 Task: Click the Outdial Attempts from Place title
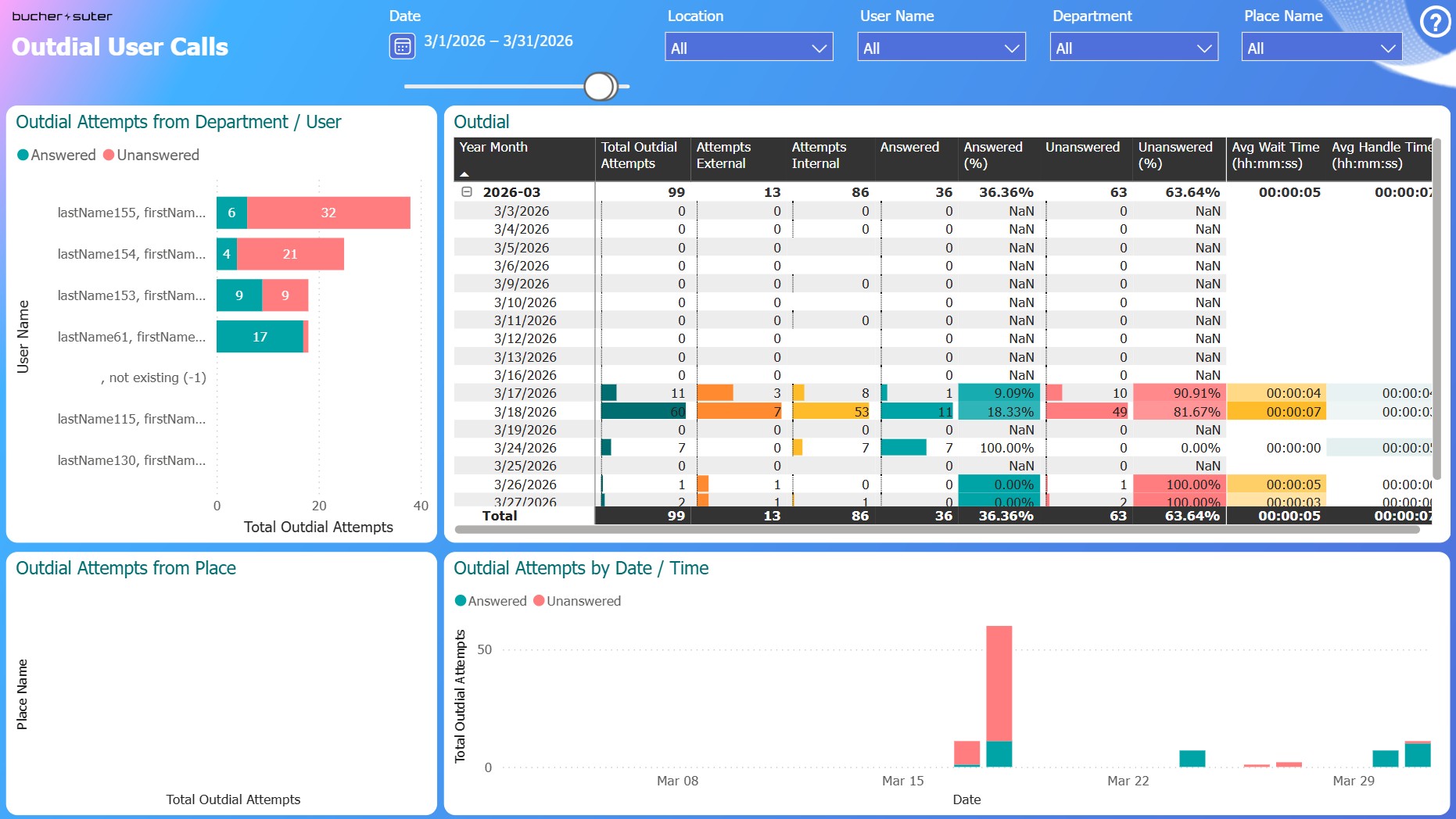point(126,568)
